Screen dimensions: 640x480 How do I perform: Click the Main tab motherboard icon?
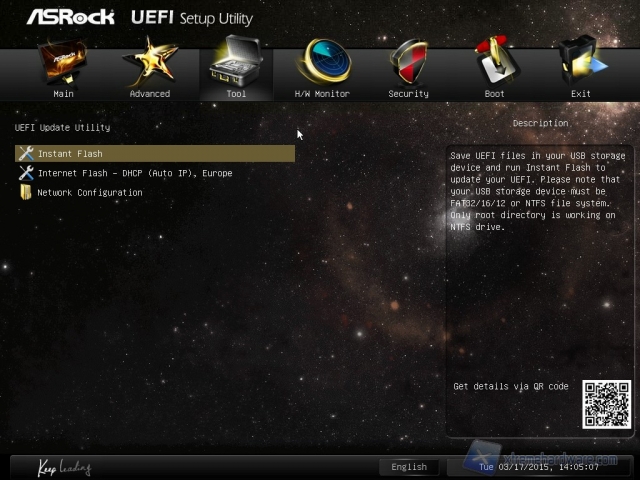coord(63,63)
